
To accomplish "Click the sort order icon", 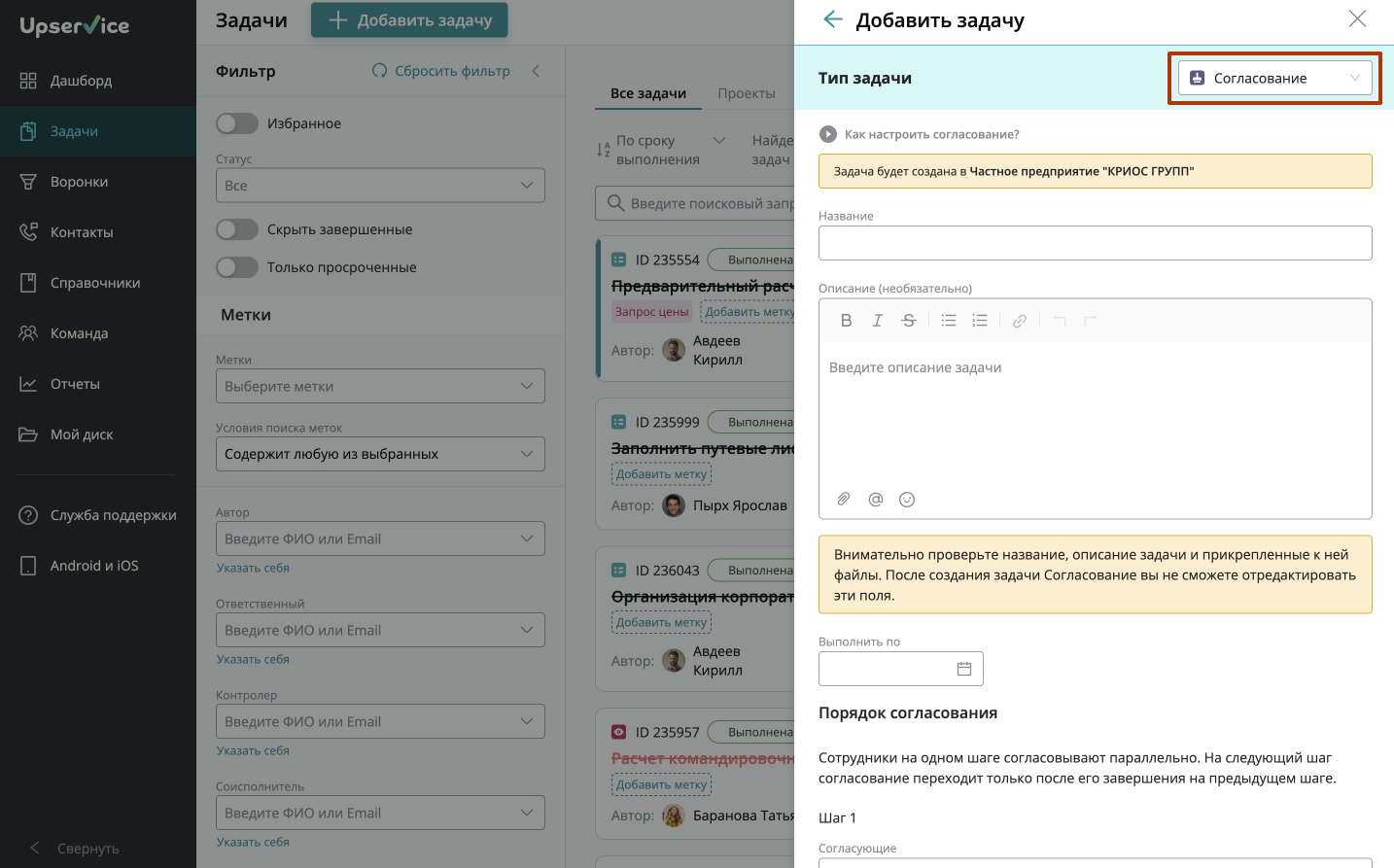I will pos(604,150).
